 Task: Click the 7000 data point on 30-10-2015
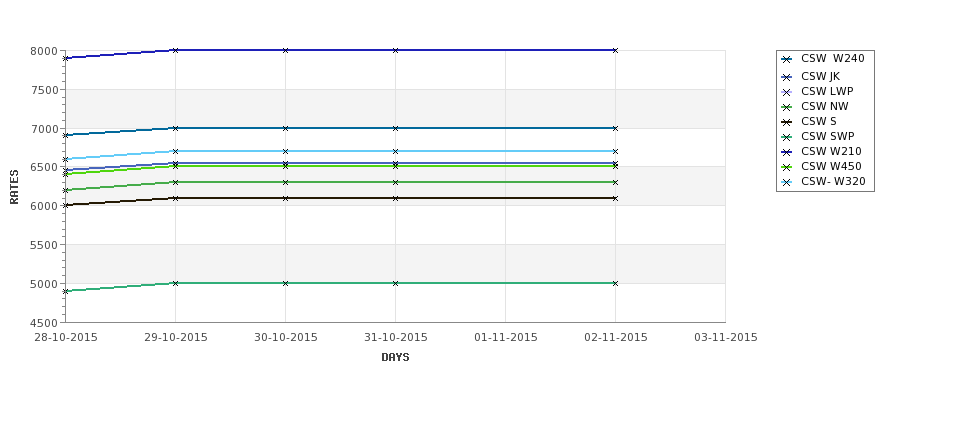[285, 129]
